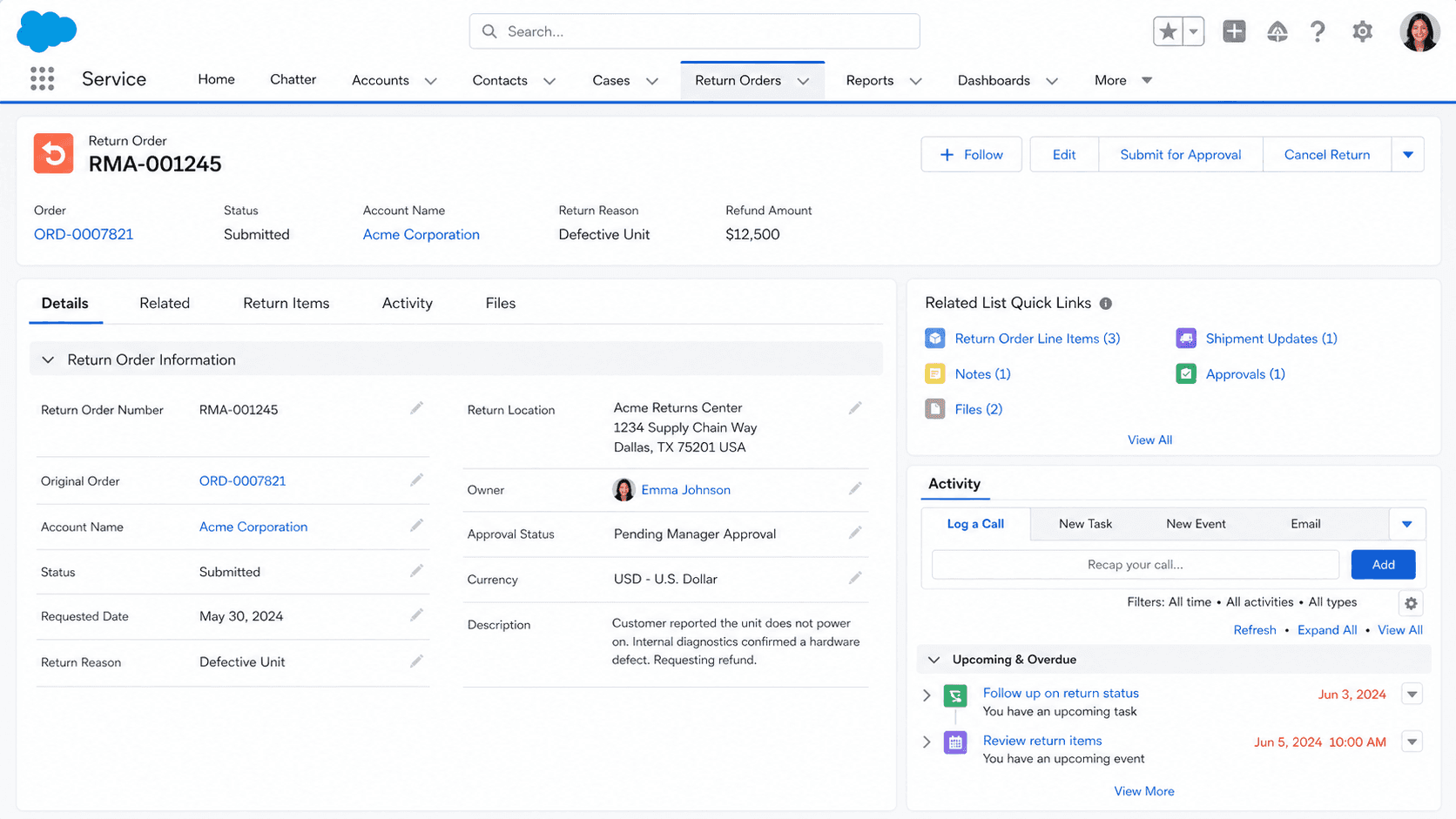This screenshot has width=1456, height=819.
Task: Open more record actions dropdown next to Cancel Return
Action: (x=1408, y=155)
